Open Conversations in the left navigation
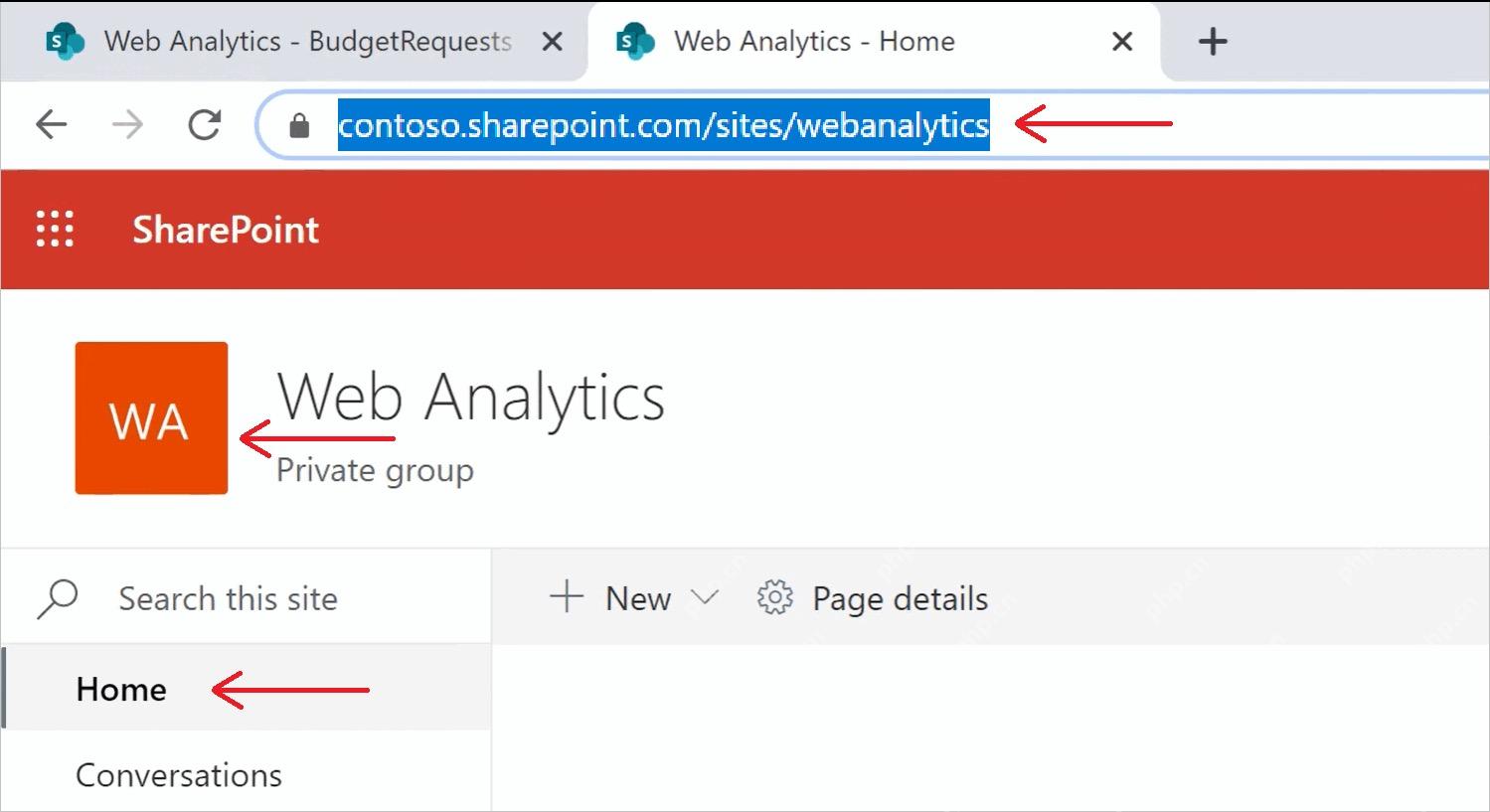Image resolution: width=1490 pixels, height=812 pixels. (246, 775)
